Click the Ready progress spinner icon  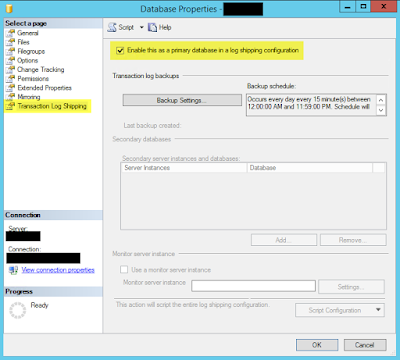click(x=17, y=310)
